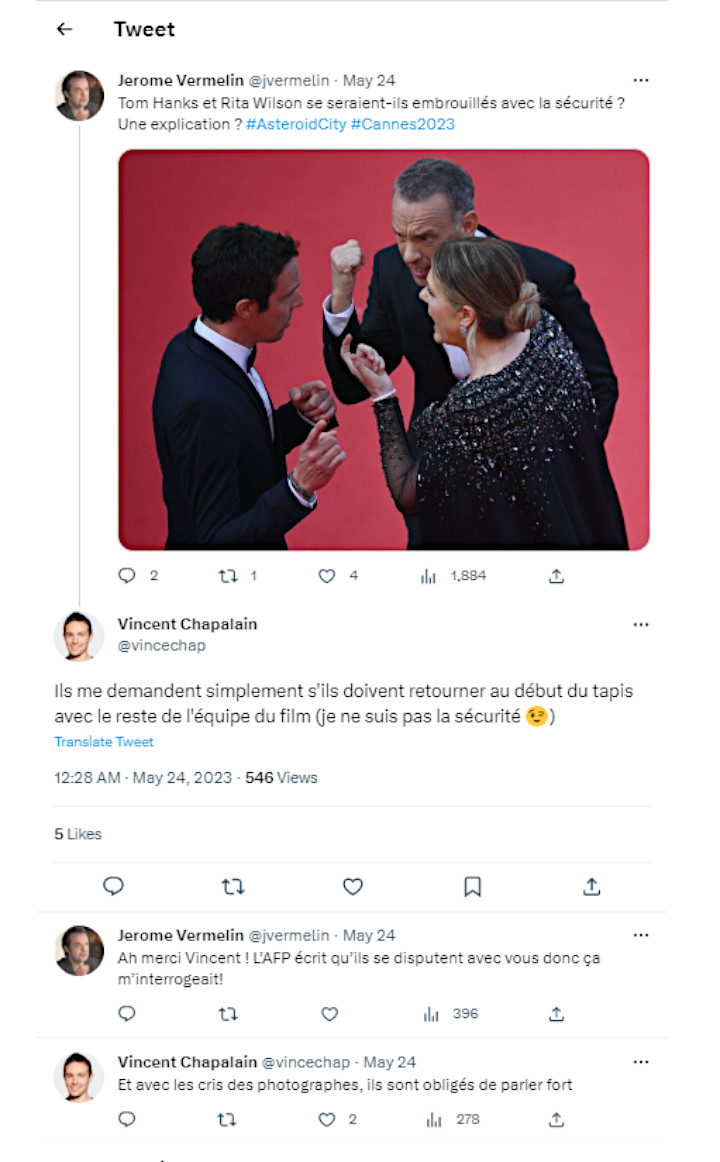This screenshot has width=720, height=1162.
Task: Like the top tweet with 4 likes
Action: [327, 576]
